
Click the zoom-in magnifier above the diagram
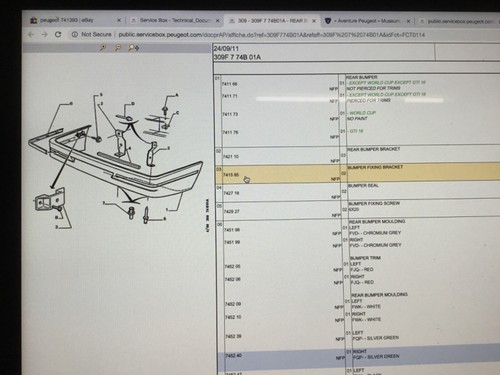pos(103,48)
